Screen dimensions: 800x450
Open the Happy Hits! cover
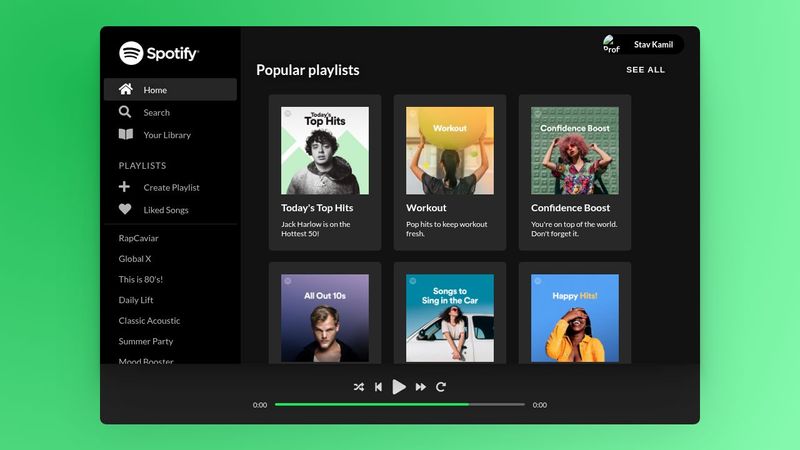(x=575, y=318)
